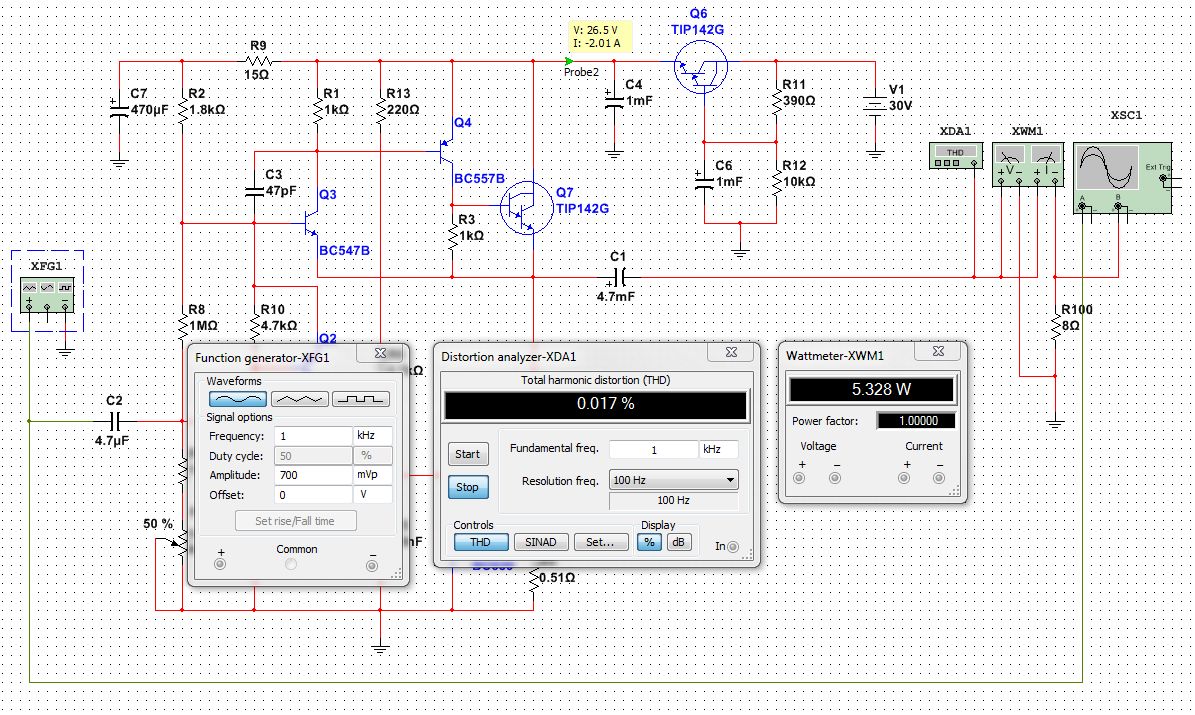Select the 0.51Ω resistor
The height and width of the screenshot is (715, 1195).
click(x=533, y=579)
